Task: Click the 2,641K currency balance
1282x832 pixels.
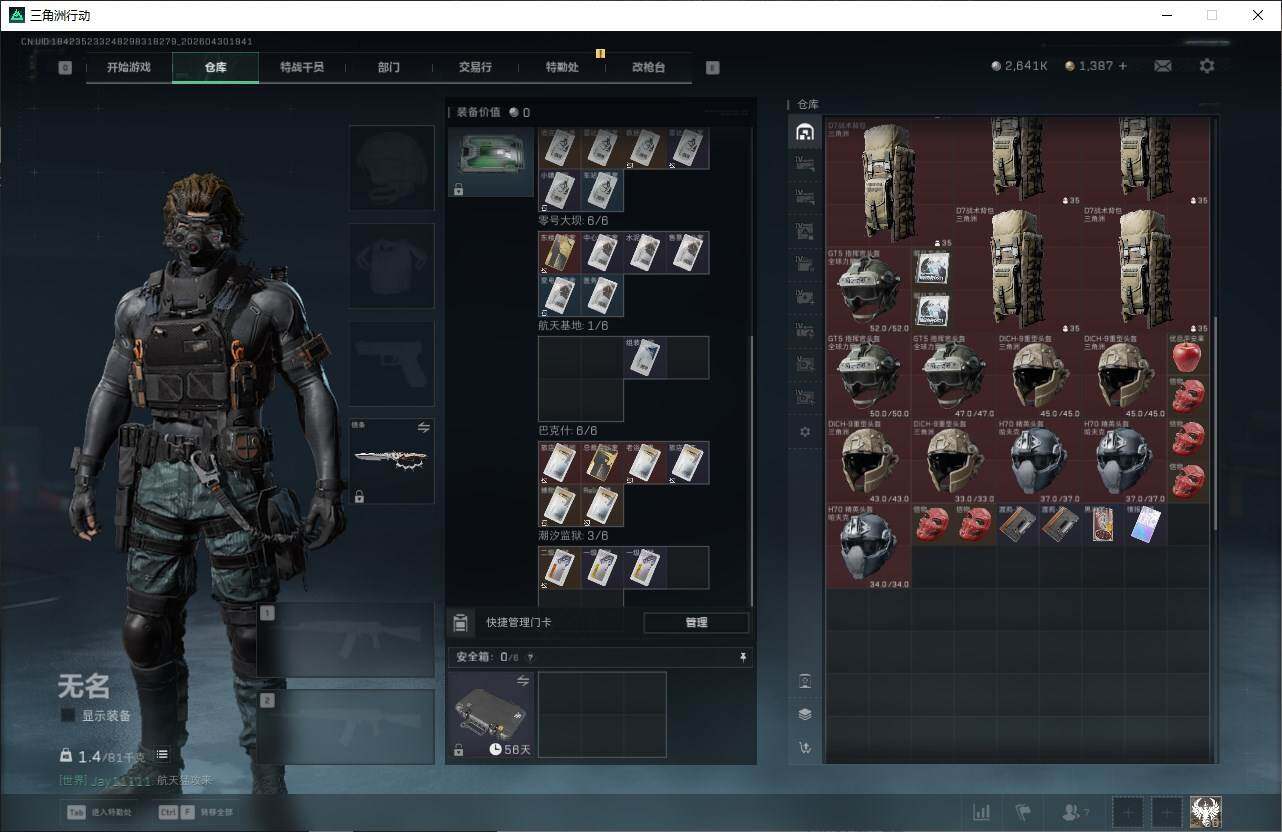Action: coord(1019,66)
